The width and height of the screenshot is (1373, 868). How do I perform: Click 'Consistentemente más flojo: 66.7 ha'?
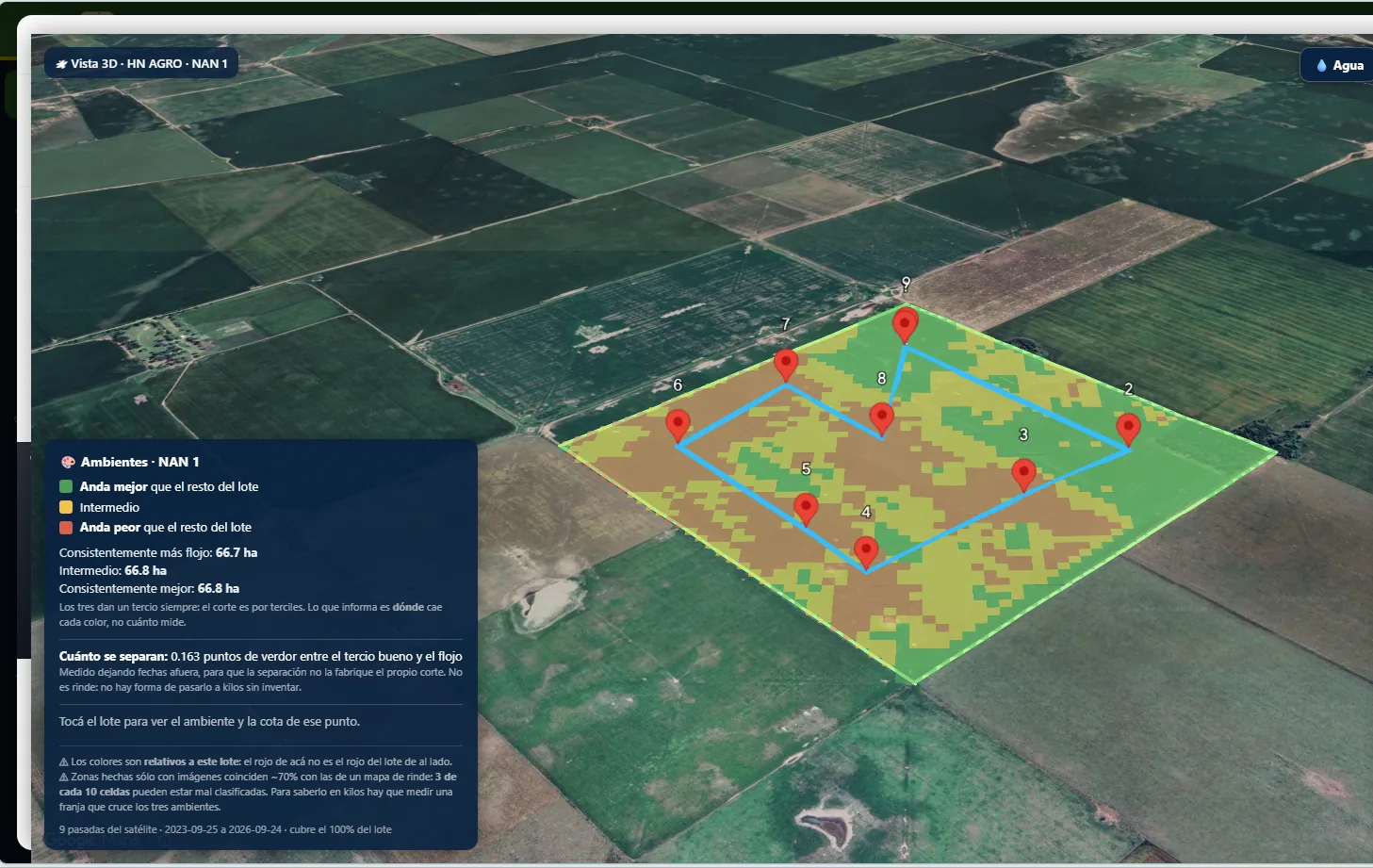[158, 552]
